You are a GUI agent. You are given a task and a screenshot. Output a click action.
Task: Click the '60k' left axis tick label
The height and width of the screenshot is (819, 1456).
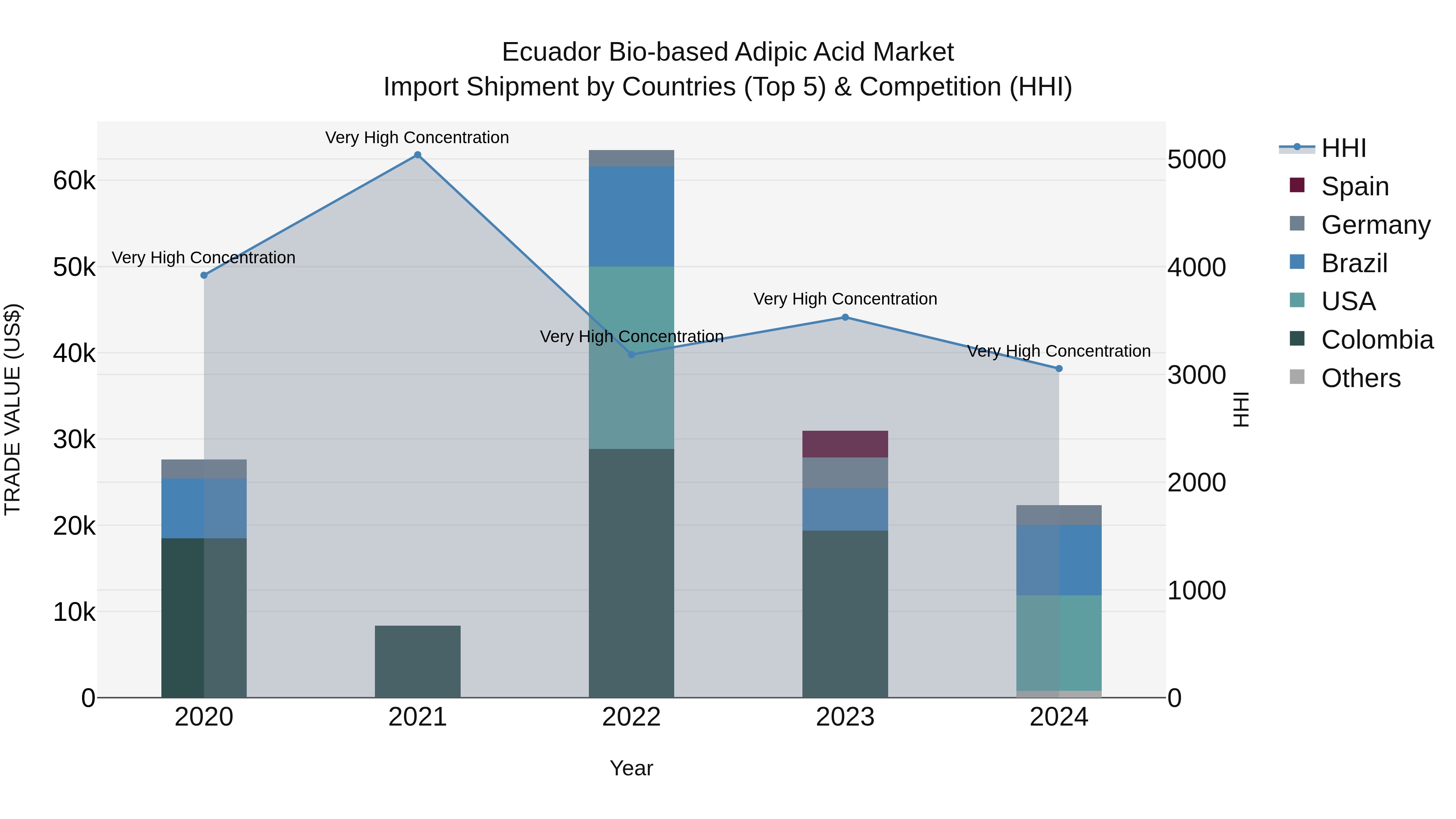coord(74,181)
